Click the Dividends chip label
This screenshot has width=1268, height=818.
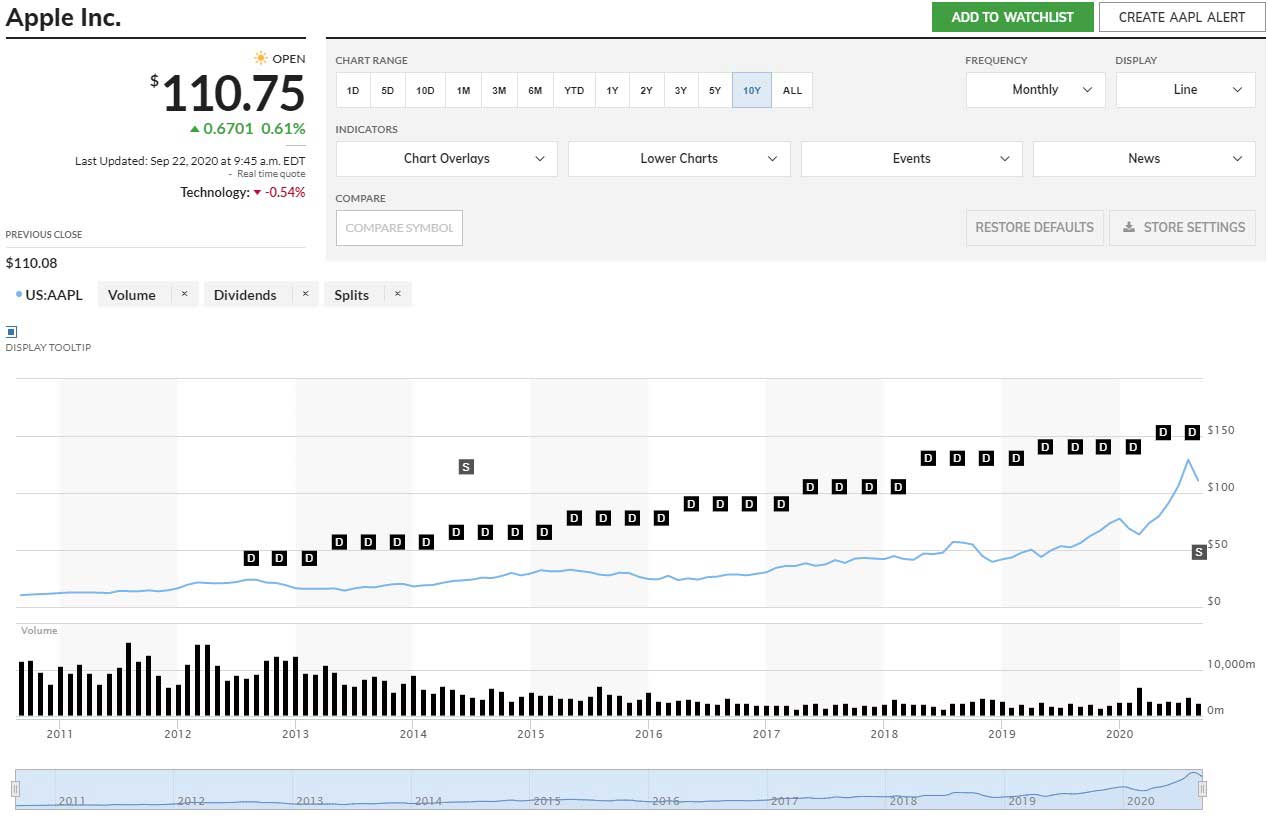(x=245, y=295)
